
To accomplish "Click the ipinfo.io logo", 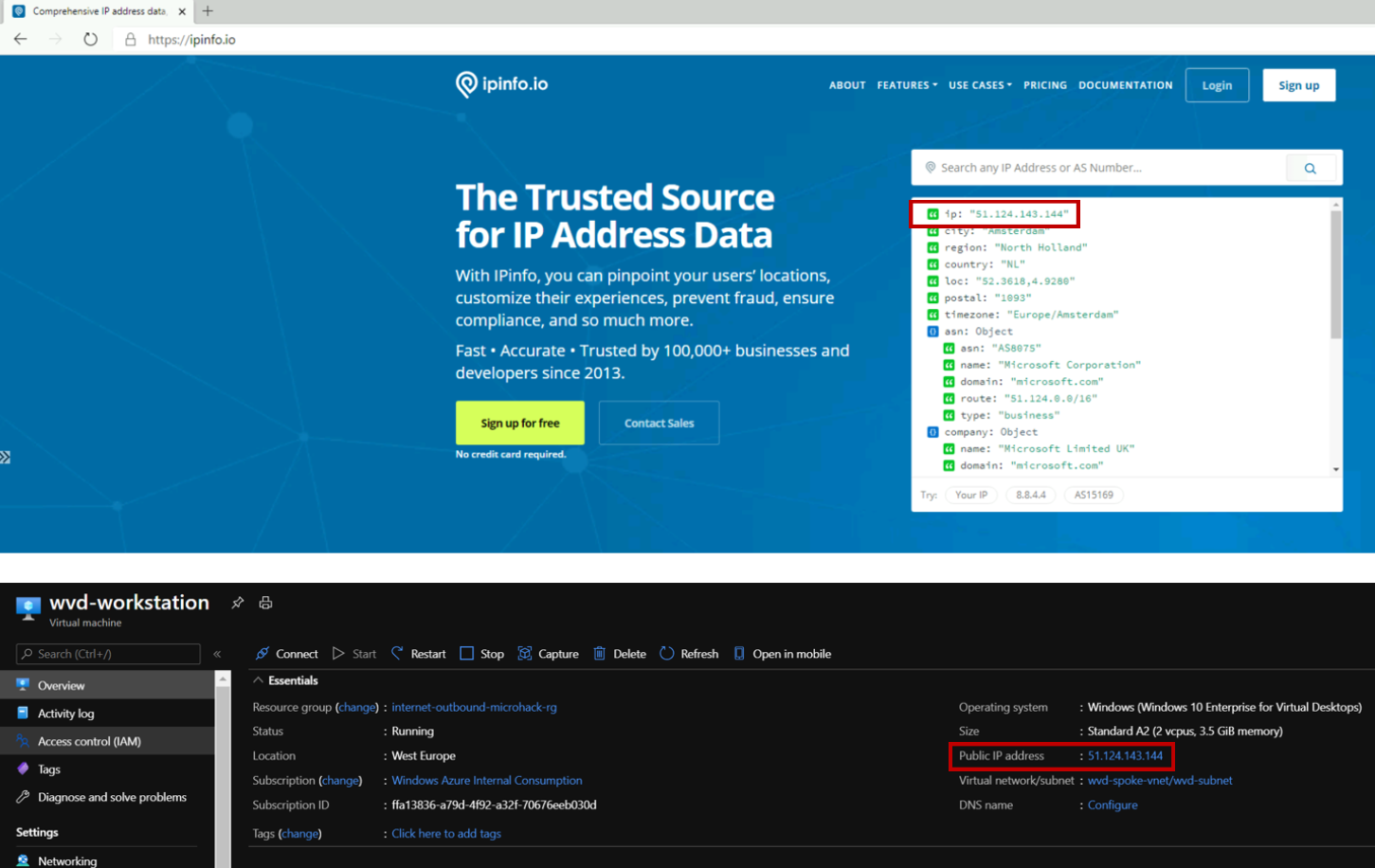I will point(501,84).
